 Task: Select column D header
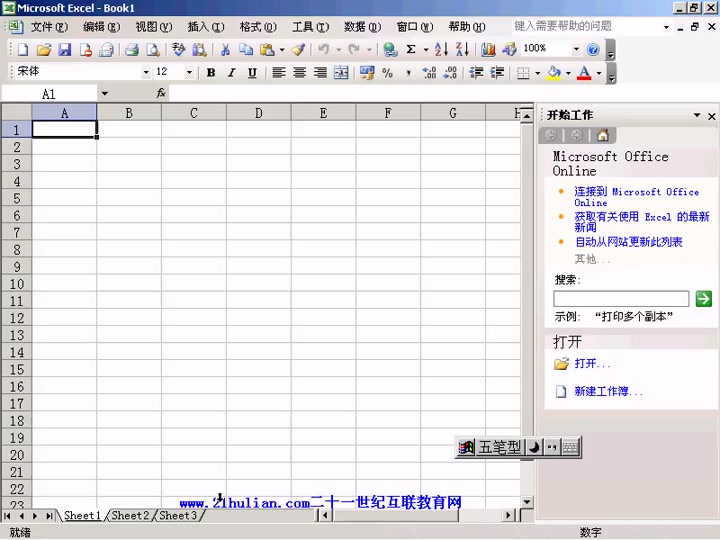click(x=259, y=113)
